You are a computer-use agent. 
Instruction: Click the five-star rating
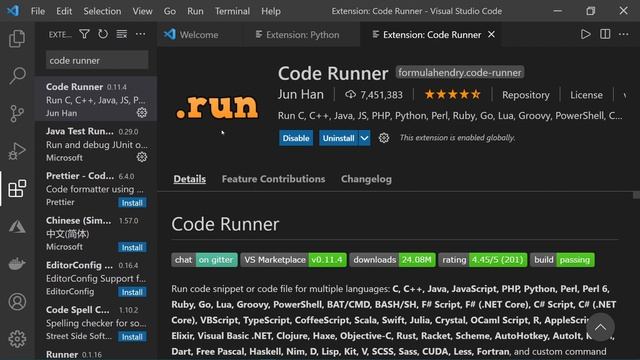click(452, 95)
